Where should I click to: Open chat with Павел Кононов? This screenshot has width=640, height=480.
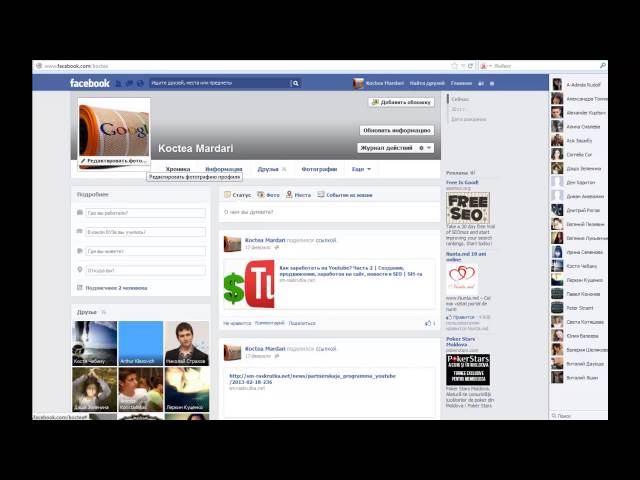click(578, 294)
